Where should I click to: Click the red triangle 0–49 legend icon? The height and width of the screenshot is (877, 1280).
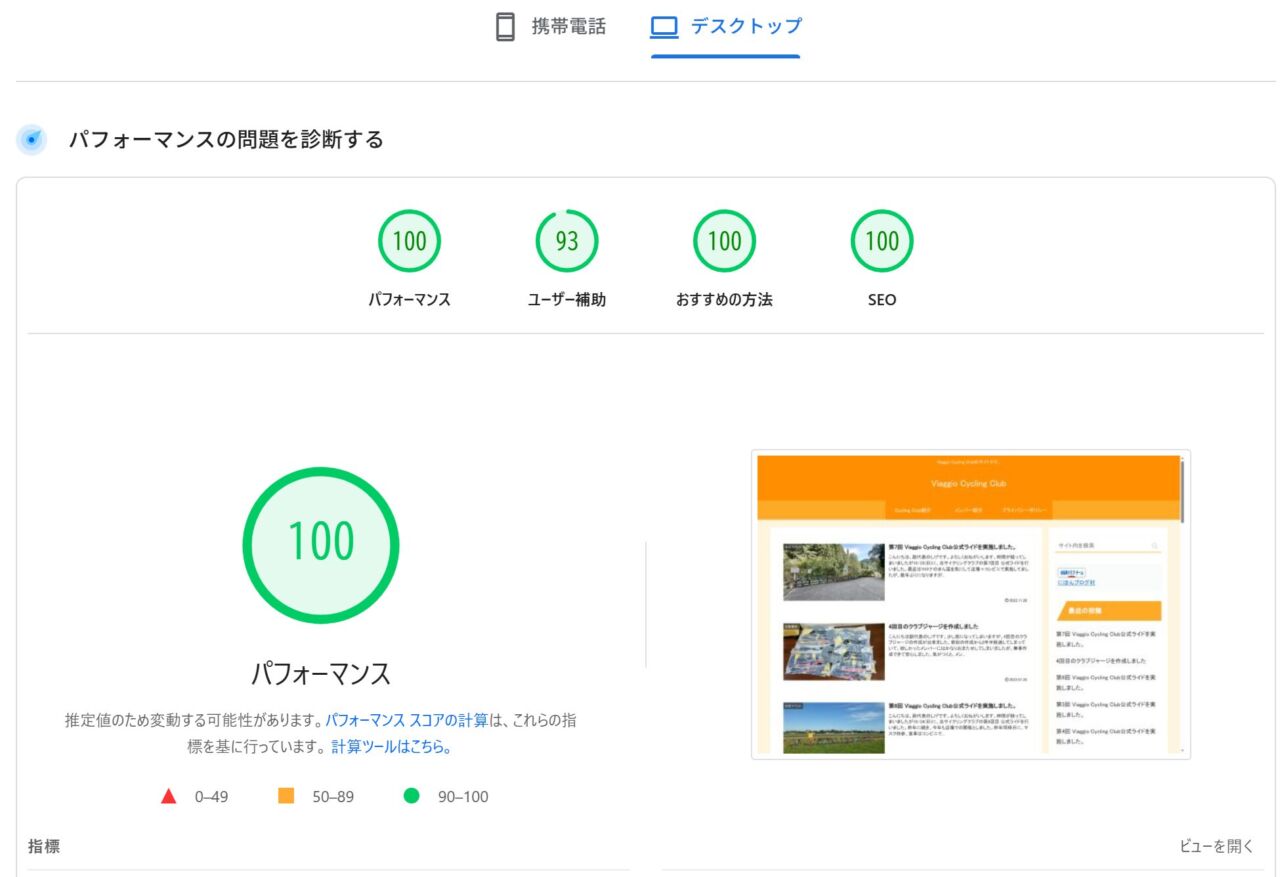169,797
